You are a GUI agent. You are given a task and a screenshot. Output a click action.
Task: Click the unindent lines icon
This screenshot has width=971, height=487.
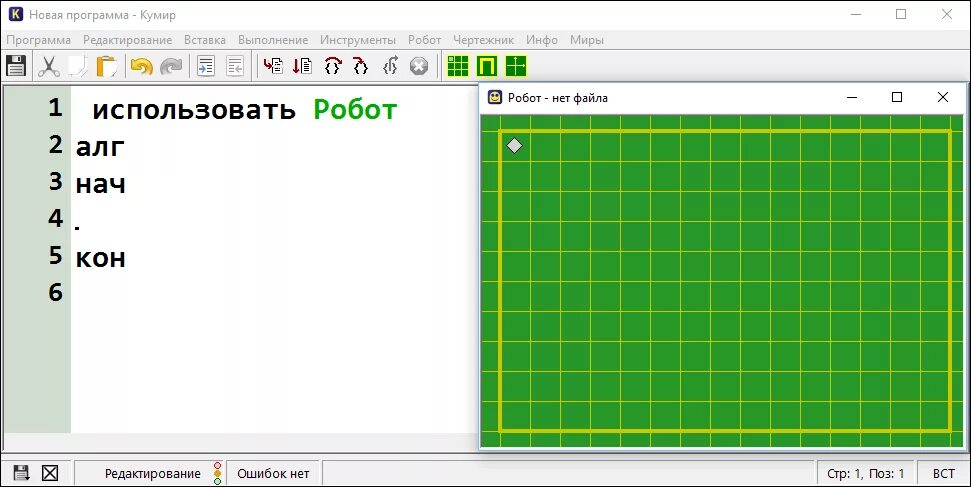[x=235, y=66]
